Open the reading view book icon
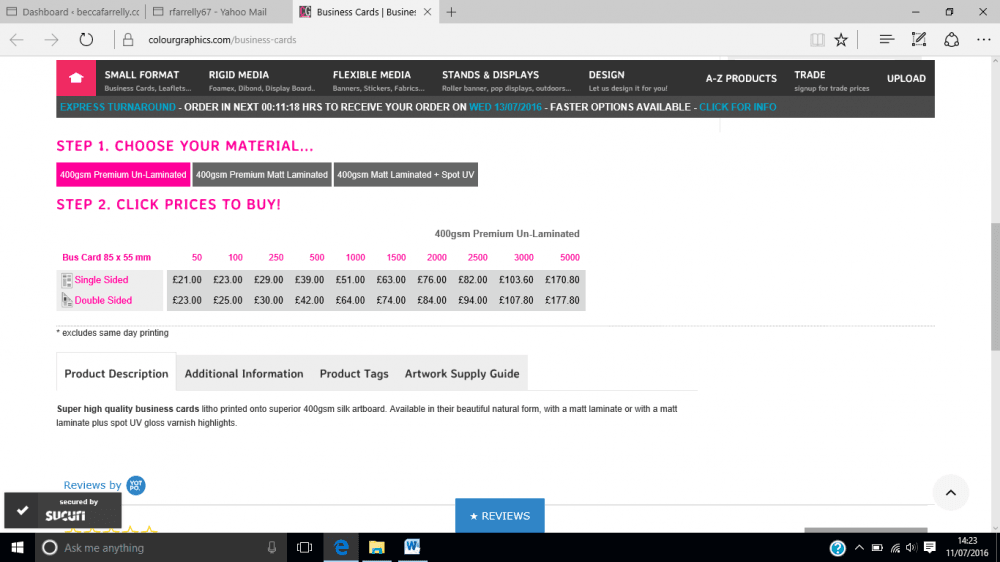Screen dimensions: 1000x562 817,40
